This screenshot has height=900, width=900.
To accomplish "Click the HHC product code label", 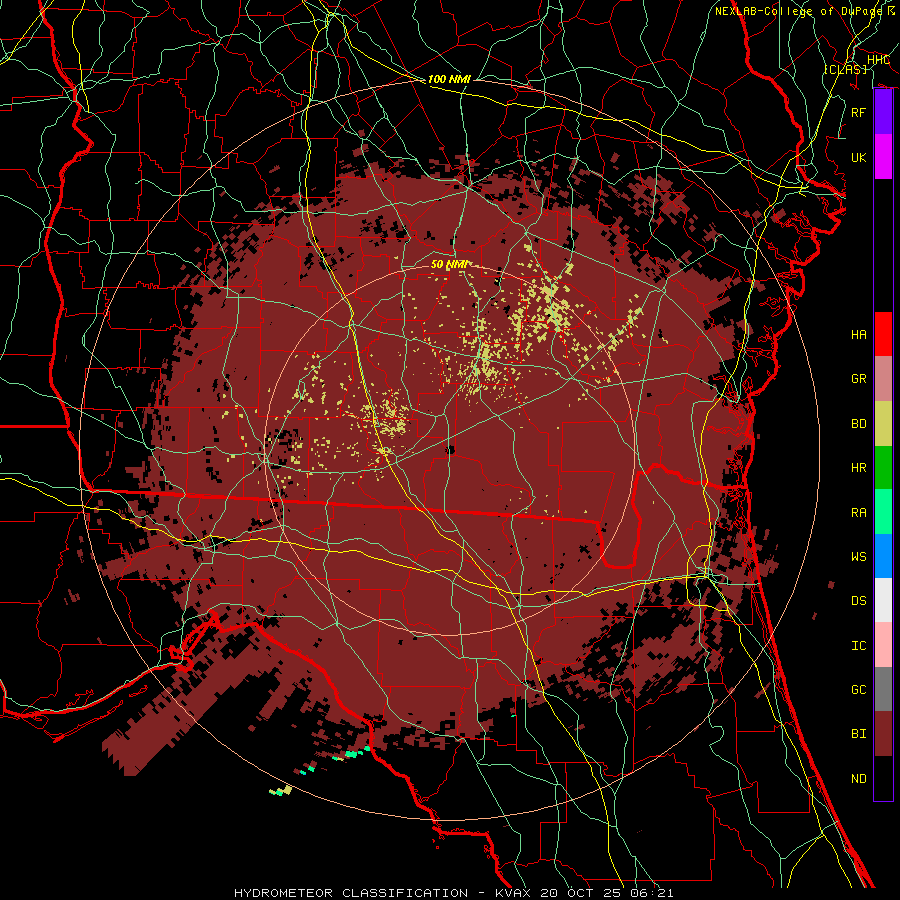I will 878,60.
